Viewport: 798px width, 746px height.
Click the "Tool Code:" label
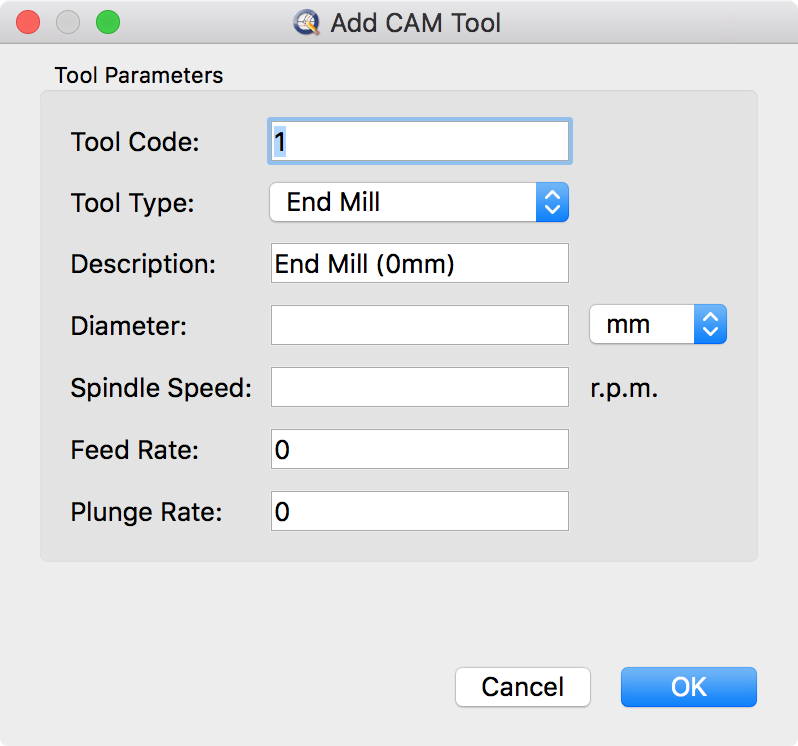pos(135,142)
